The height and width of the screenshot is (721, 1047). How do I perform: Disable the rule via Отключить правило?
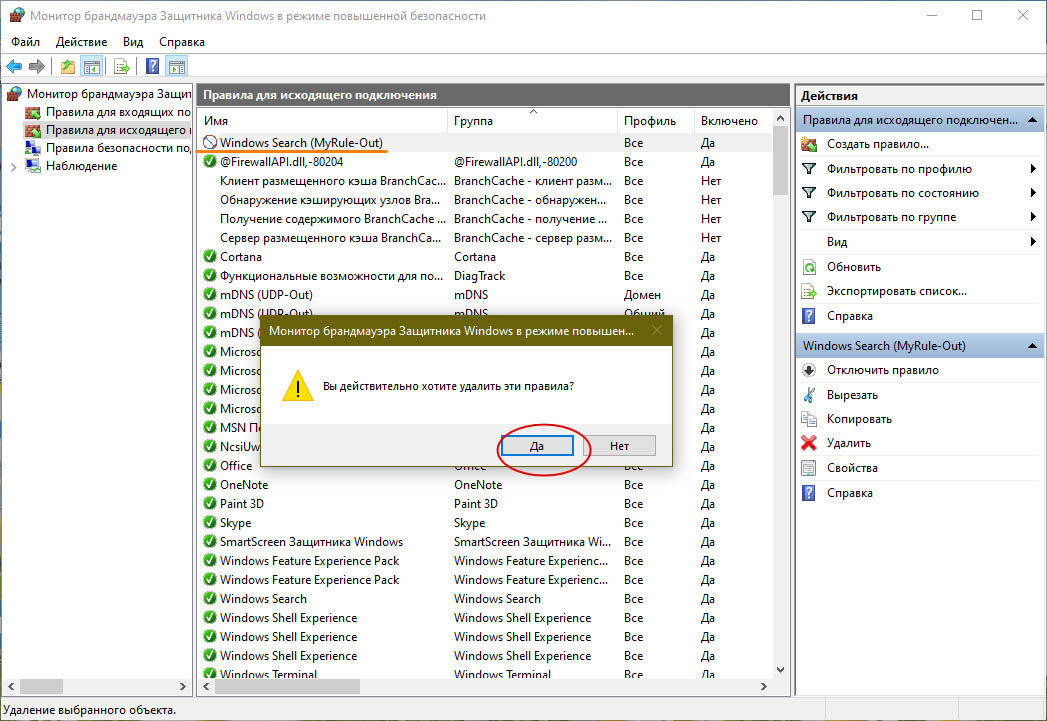click(882, 370)
